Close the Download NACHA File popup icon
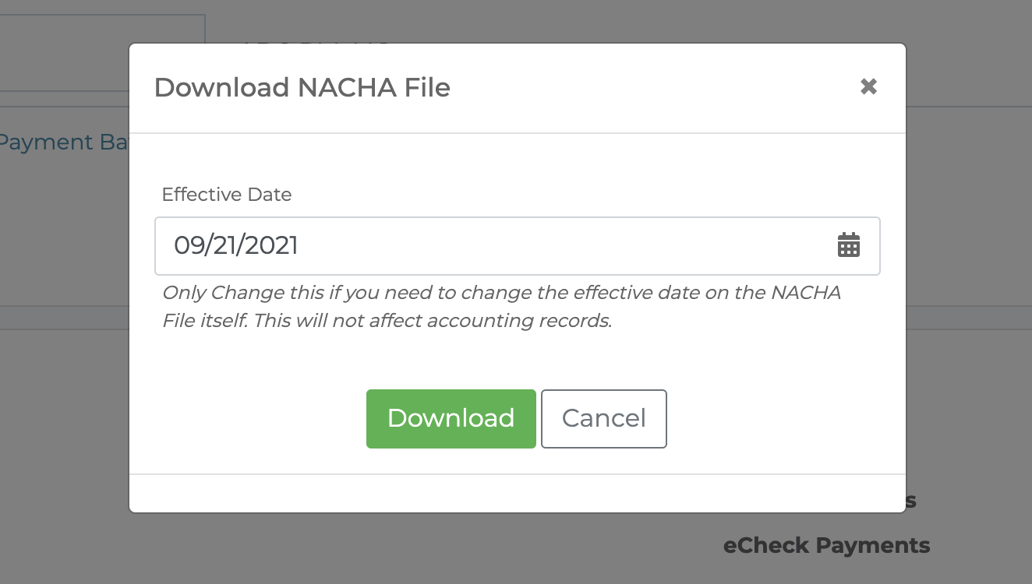The image size is (1032, 584). coord(868,87)
